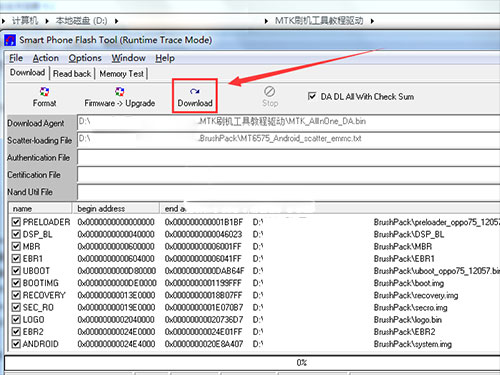Expand breadcrumb arrow after 计算机
The image size is (500, 375).
click(x=47, y=21)
